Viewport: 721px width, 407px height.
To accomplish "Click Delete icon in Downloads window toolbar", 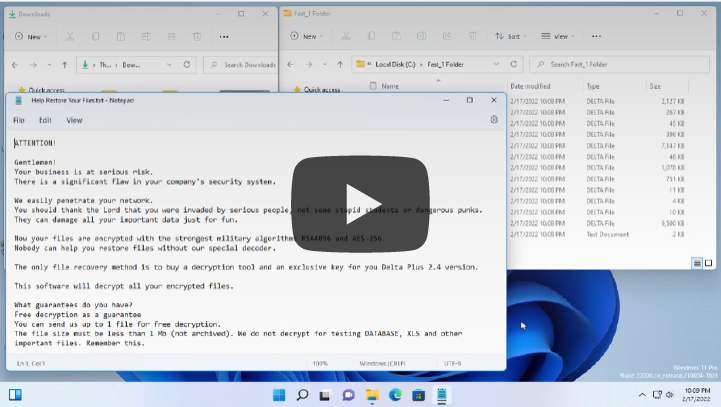I will [197, 36].
